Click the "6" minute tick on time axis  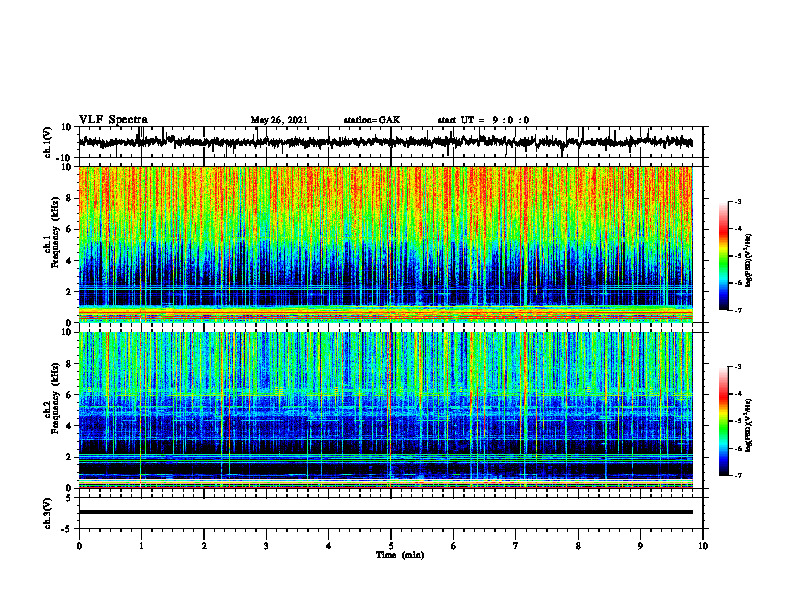pyautogui.click(x=454, y=546)
